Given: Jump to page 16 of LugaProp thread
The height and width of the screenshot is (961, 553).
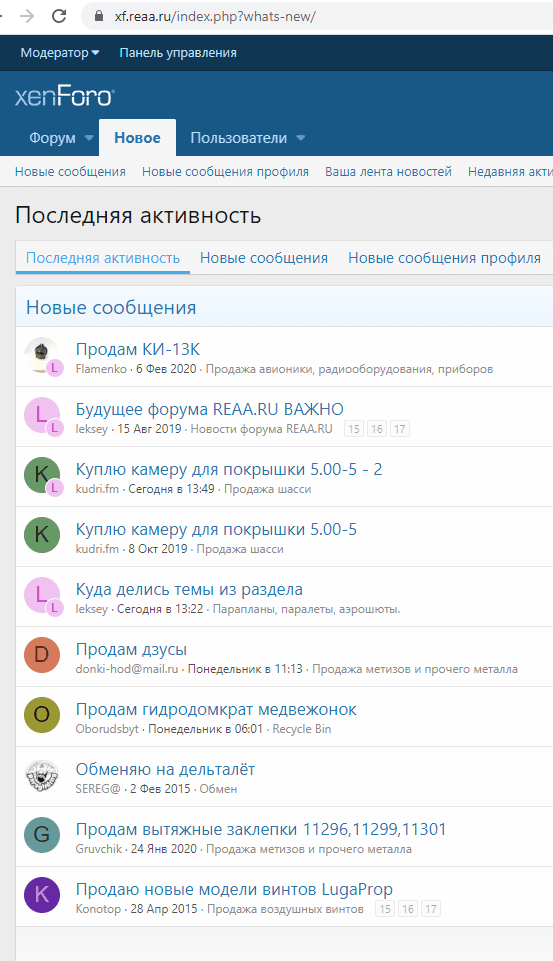Looking at the screenshot, I should [x=408, y=909].
